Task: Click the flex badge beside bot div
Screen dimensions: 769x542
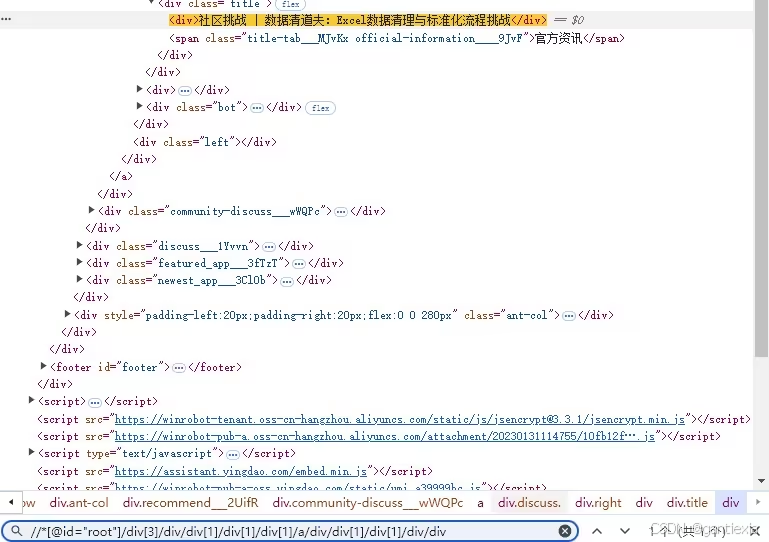Action: [x=320, y=108]
